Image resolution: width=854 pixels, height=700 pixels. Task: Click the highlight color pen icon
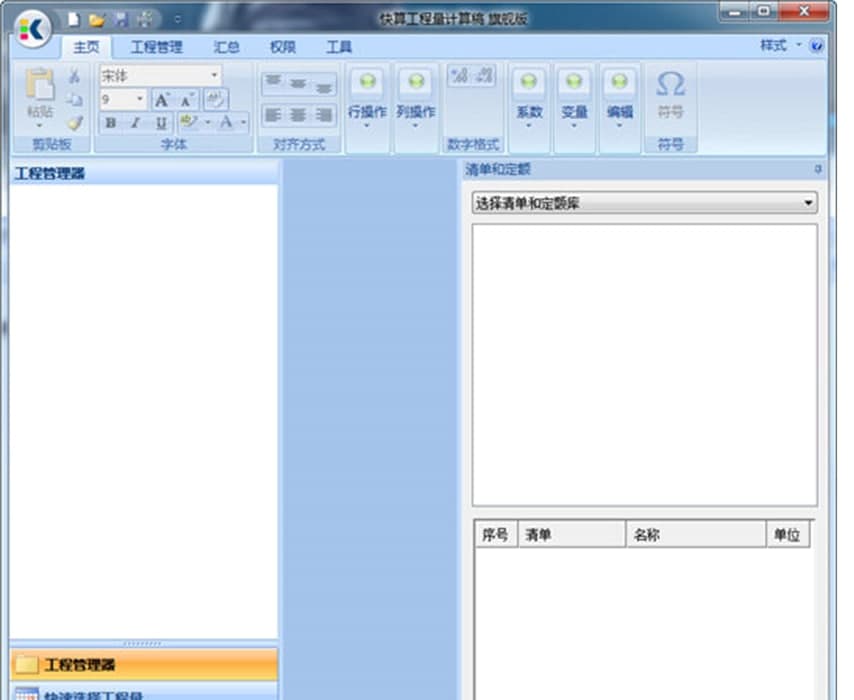tap(188, 121)
